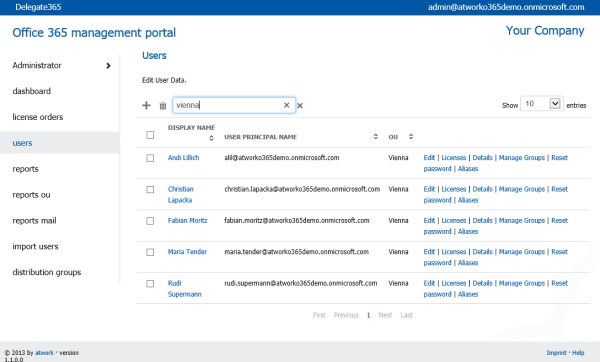Focus the vienna search input field
The height and width of the screenshot is (362, 600).
(x=228, y=105)
